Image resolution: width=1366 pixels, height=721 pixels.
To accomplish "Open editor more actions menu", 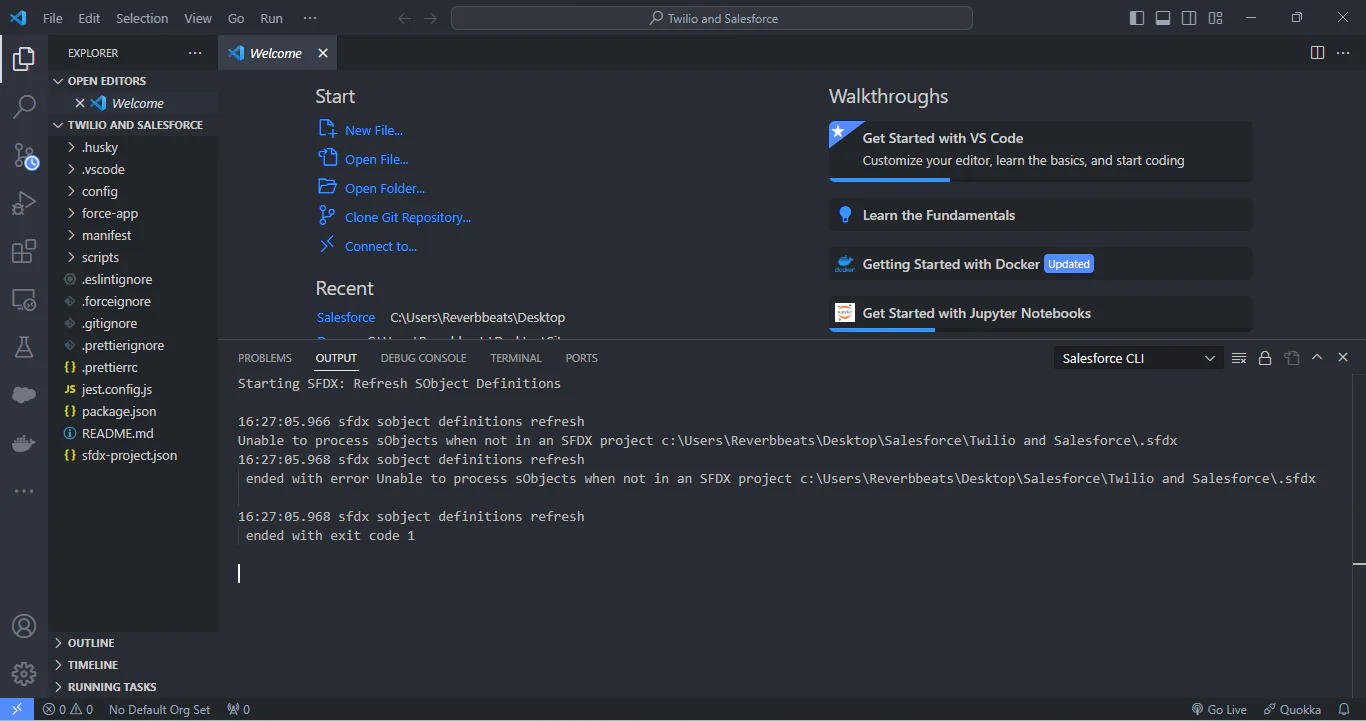I will point(1343,53).
